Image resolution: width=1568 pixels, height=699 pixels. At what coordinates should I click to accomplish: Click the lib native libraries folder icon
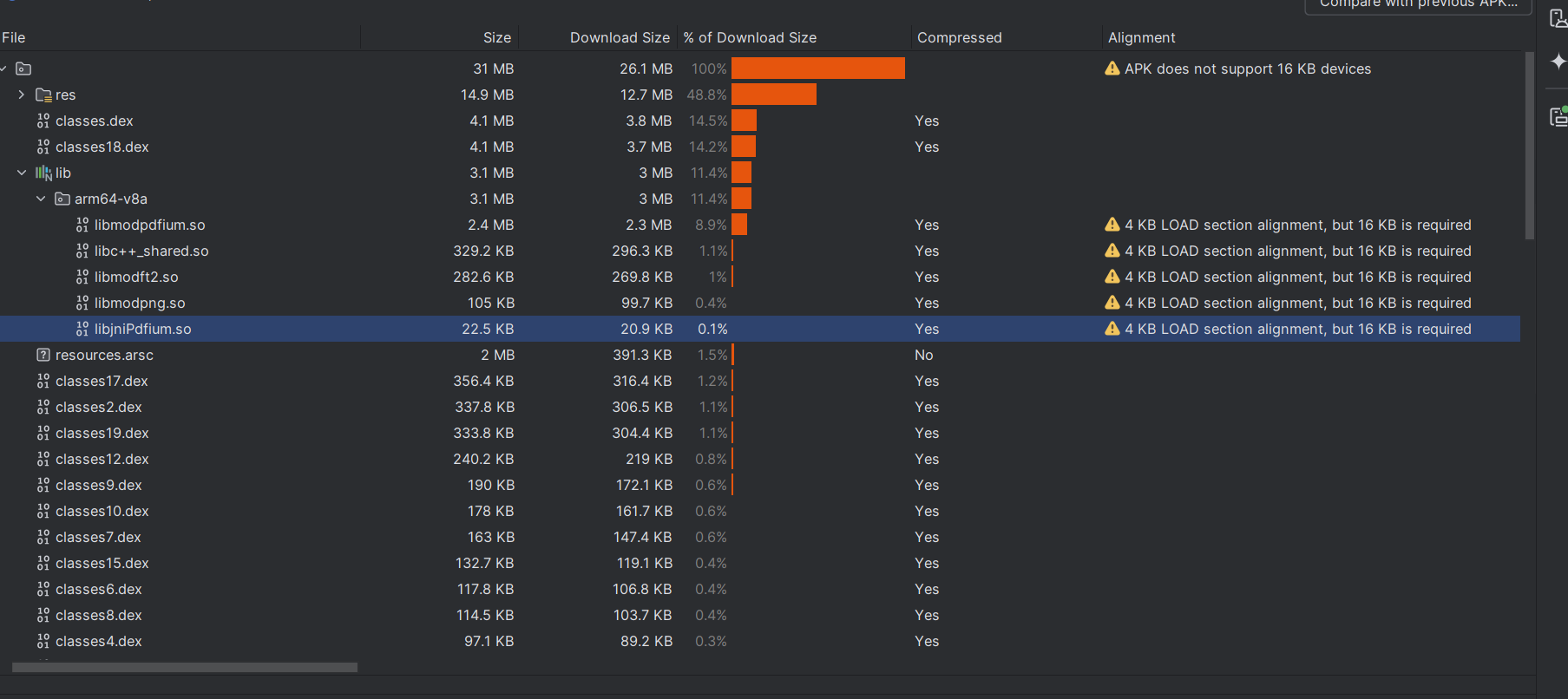pos(43,173)
